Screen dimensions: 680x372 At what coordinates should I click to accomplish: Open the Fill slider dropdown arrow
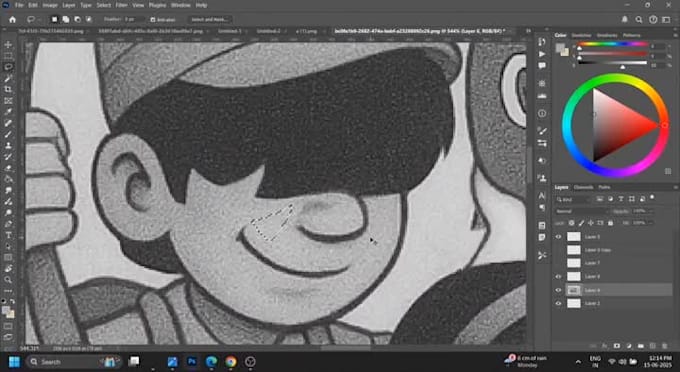pyautogui.click(x=652, y=223)
